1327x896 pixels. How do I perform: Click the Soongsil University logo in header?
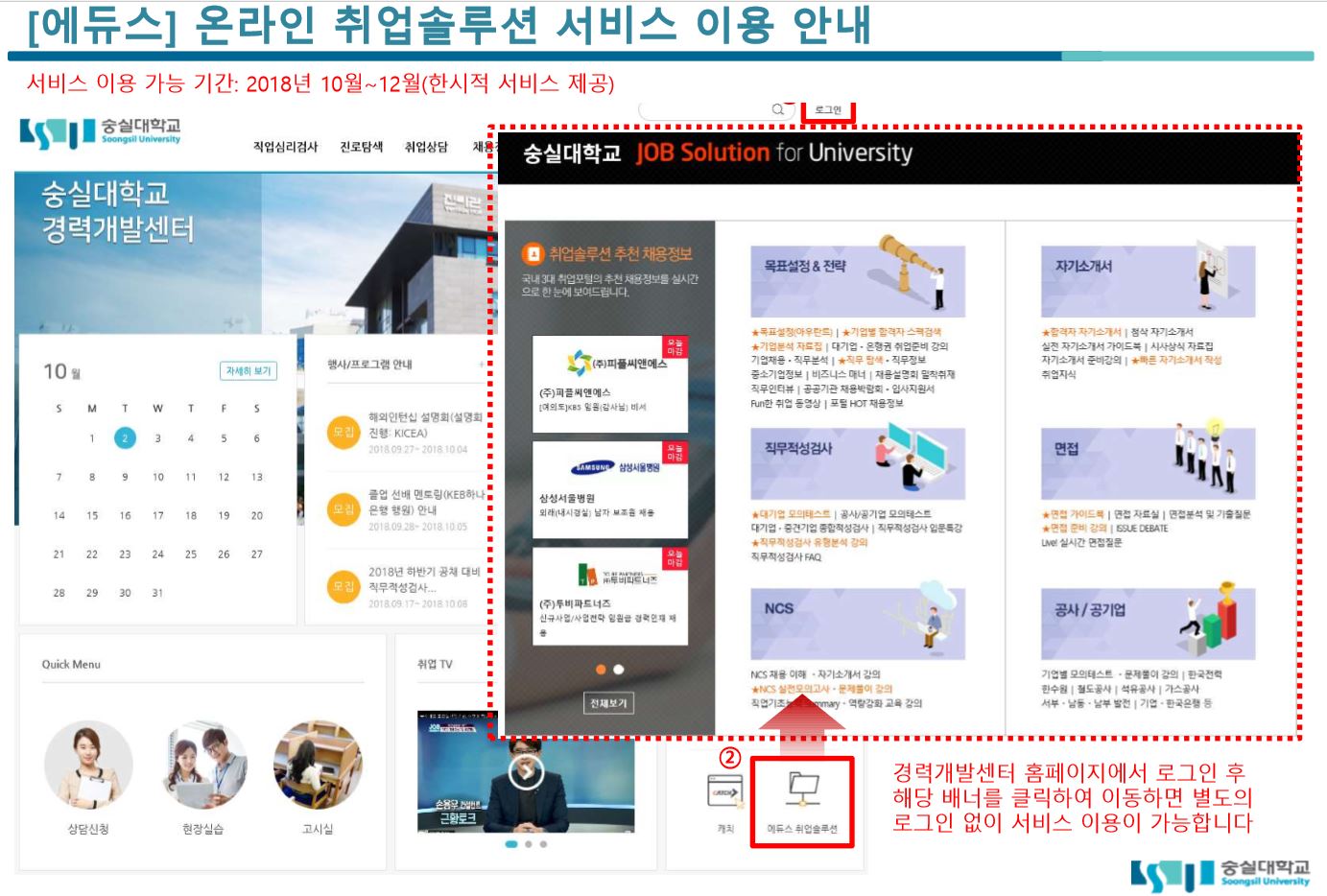point(100,133)
